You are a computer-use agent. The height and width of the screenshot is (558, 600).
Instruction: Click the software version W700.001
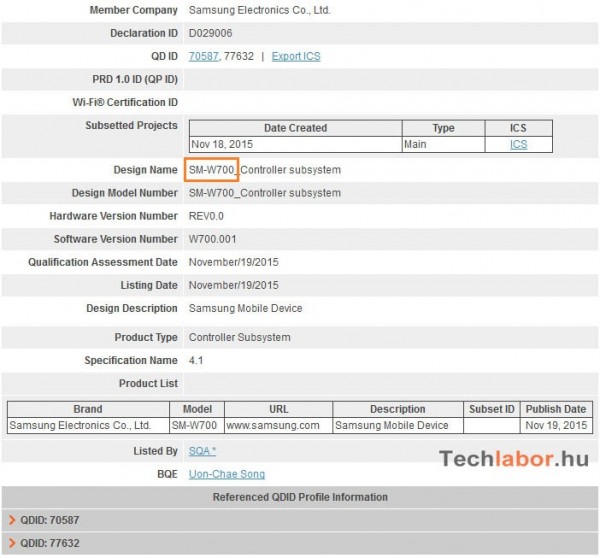point(212,239)
